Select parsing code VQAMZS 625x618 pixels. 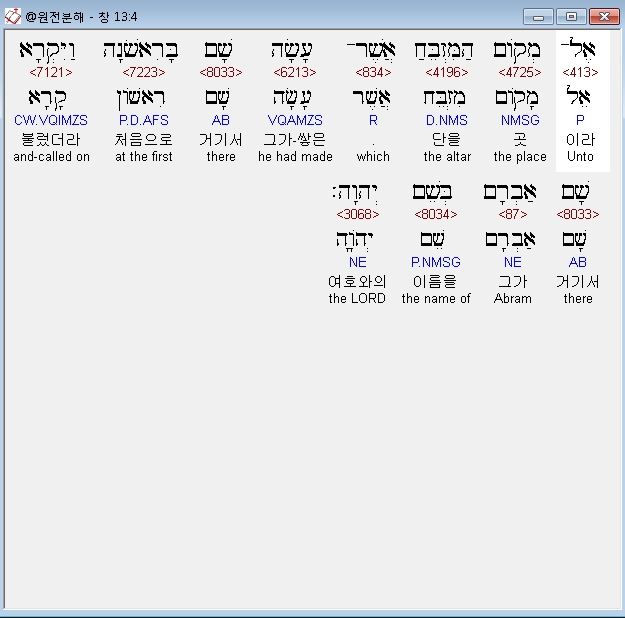[x=295, y=120]
